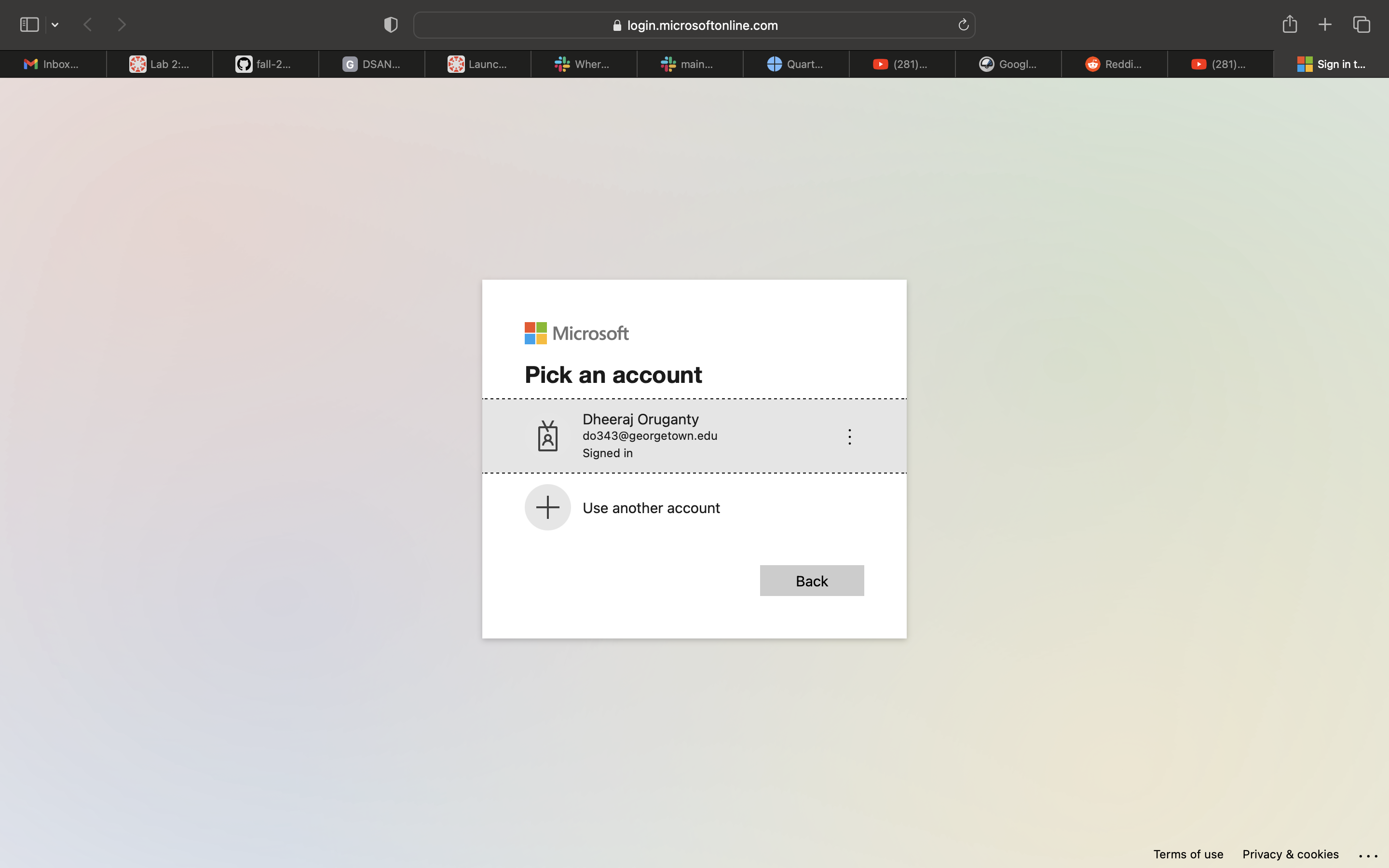Switch to the Slack Wher... tab
Viewport: 1389px width, 868px height.
tap(585, 64)
